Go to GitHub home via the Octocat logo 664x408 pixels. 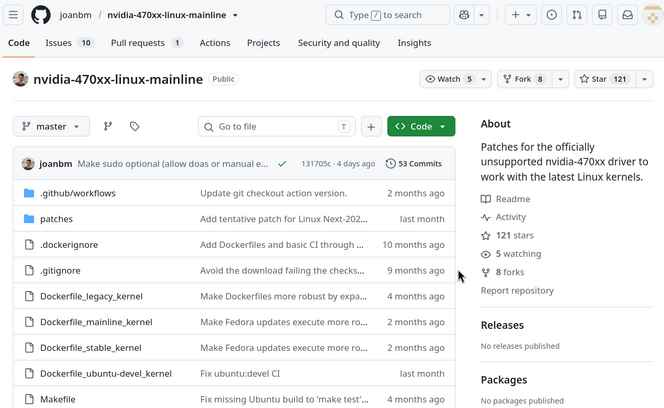[x=41, y=15]
